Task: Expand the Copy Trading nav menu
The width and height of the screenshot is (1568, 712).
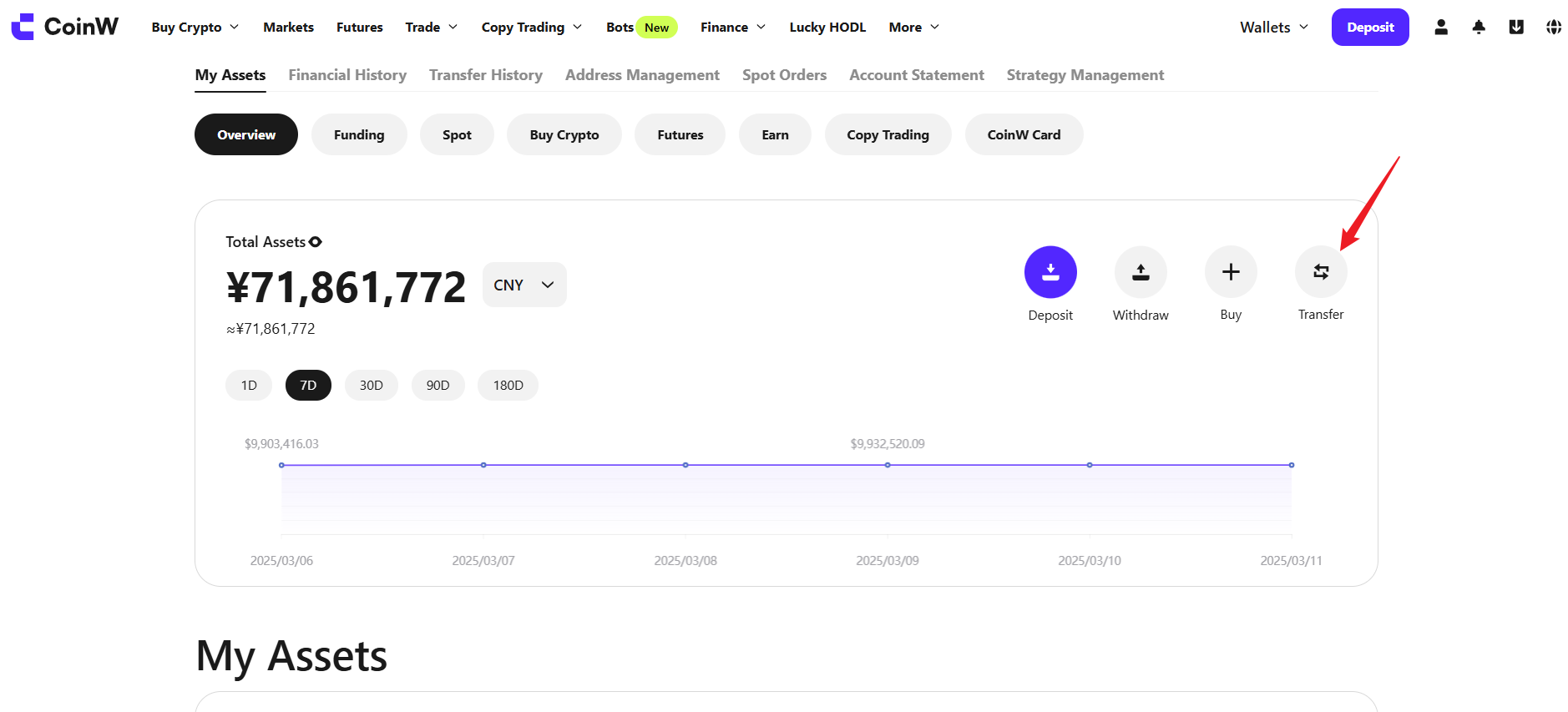Action: [532, 27]
